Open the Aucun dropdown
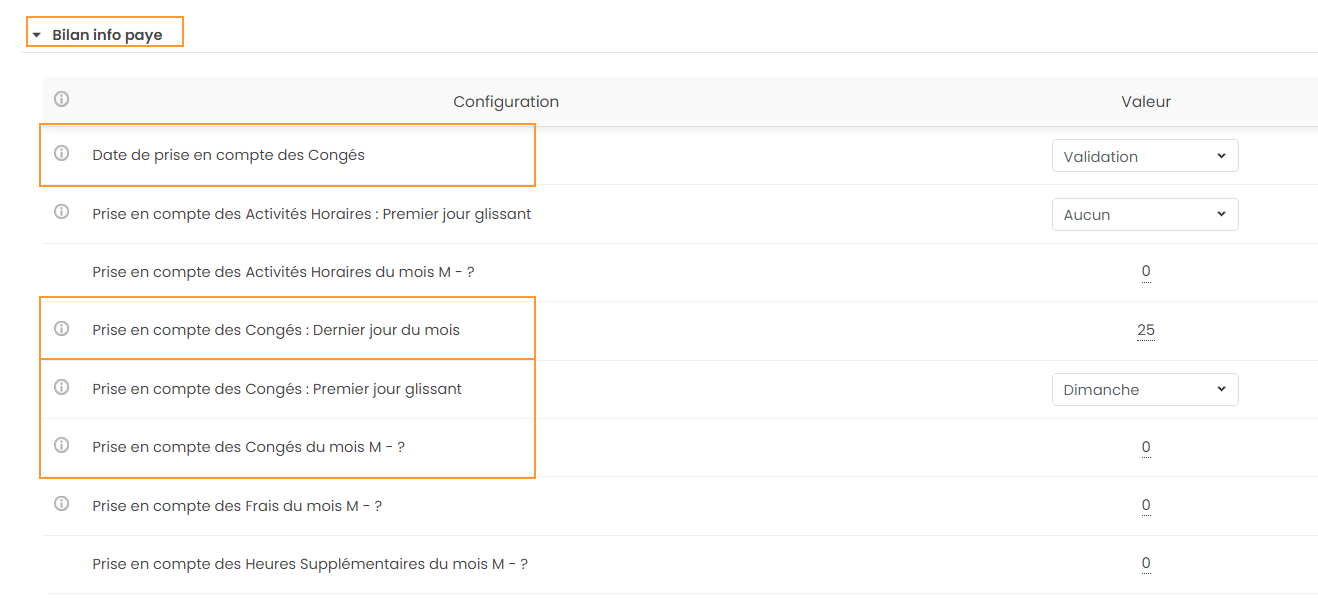Viewport: 1318px width, 611px height. [x=1145, y=214]
